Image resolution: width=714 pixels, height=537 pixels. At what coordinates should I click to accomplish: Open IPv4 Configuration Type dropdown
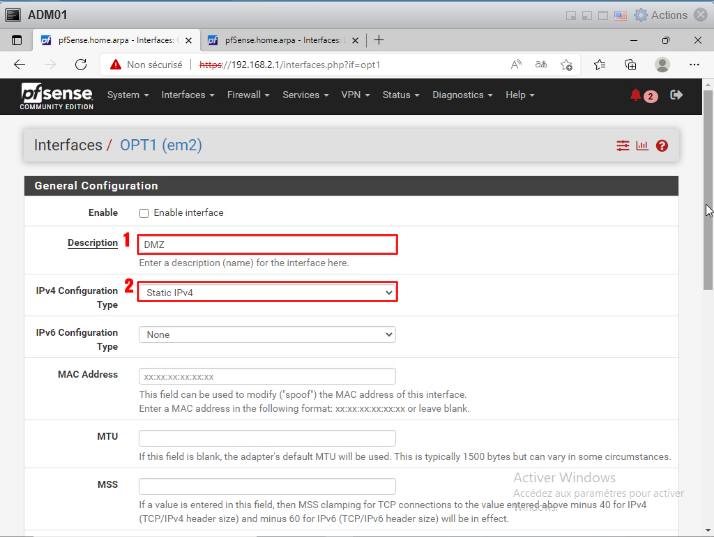point(267,292)
